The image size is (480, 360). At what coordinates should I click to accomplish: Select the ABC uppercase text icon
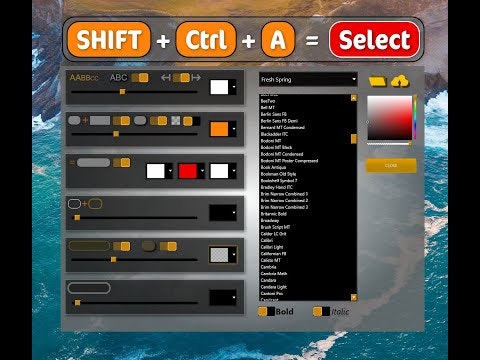119,78
